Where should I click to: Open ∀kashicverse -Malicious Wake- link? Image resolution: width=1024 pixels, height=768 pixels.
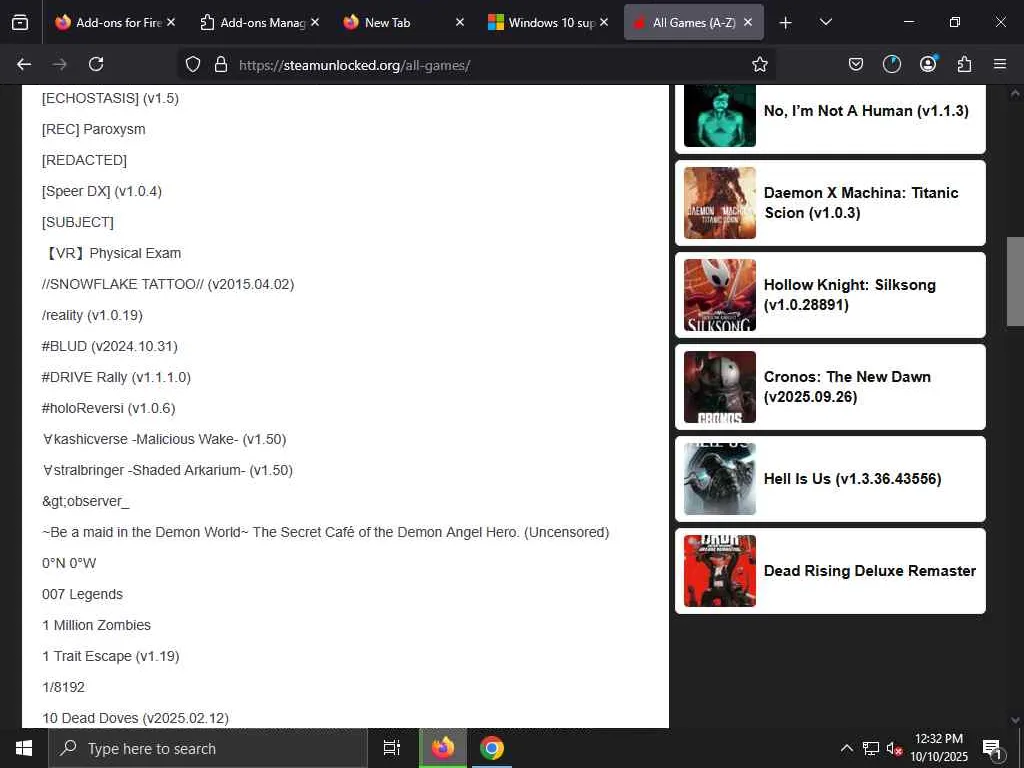[x=164, y=440]
